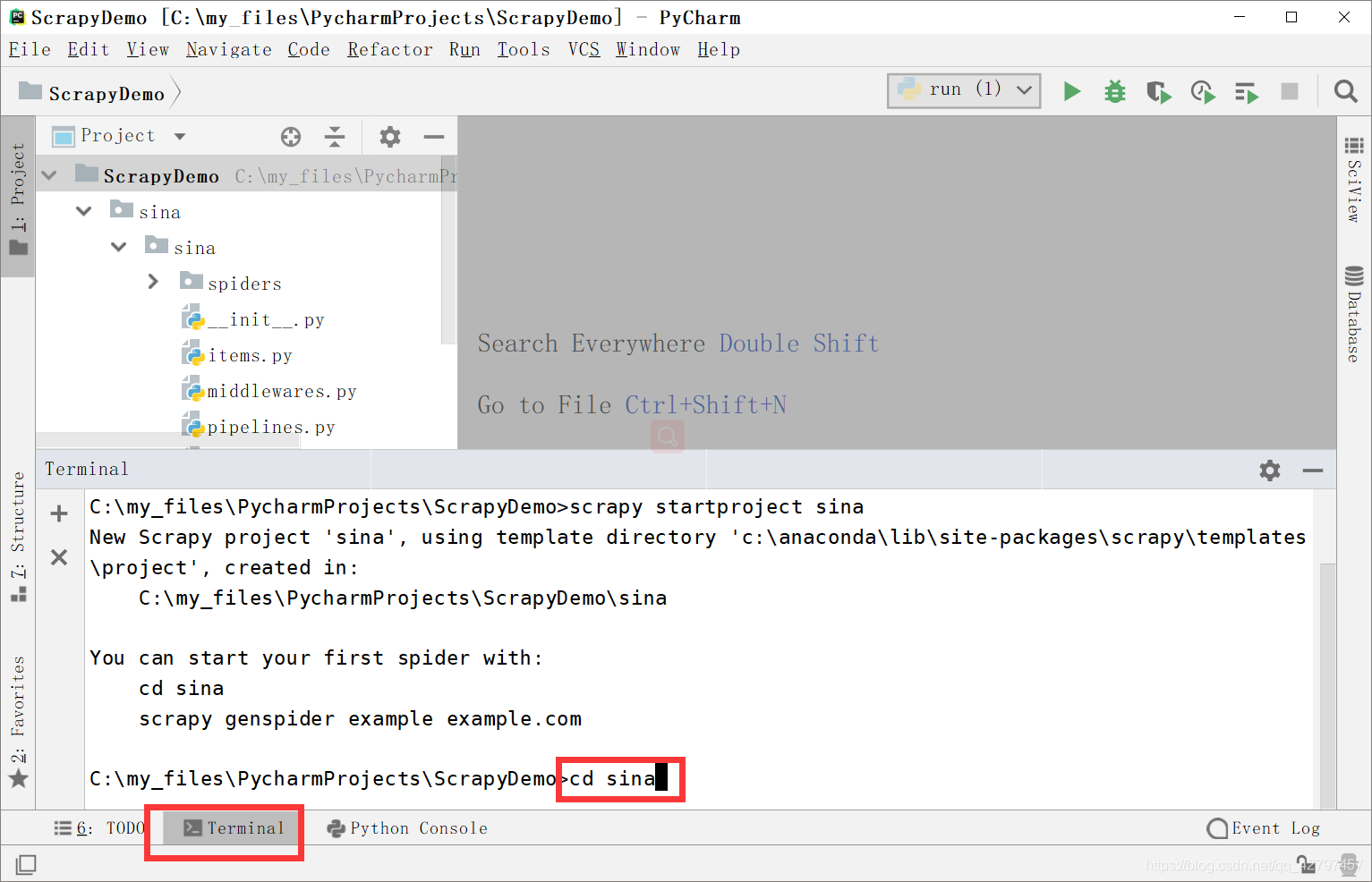Hide the Terminal panel with minus icon

[x=1313, y=470]
